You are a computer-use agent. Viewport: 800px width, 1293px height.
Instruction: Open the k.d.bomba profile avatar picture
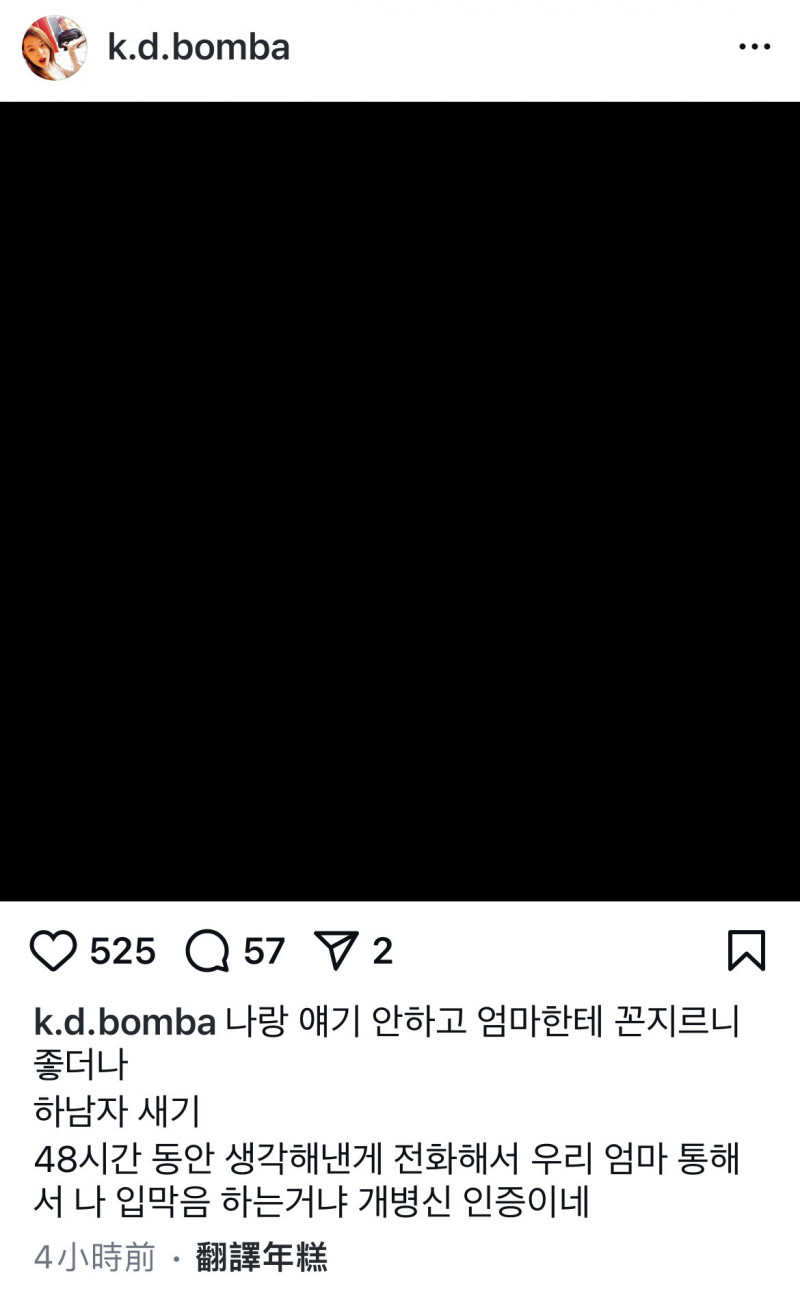(x=54, y=48)
